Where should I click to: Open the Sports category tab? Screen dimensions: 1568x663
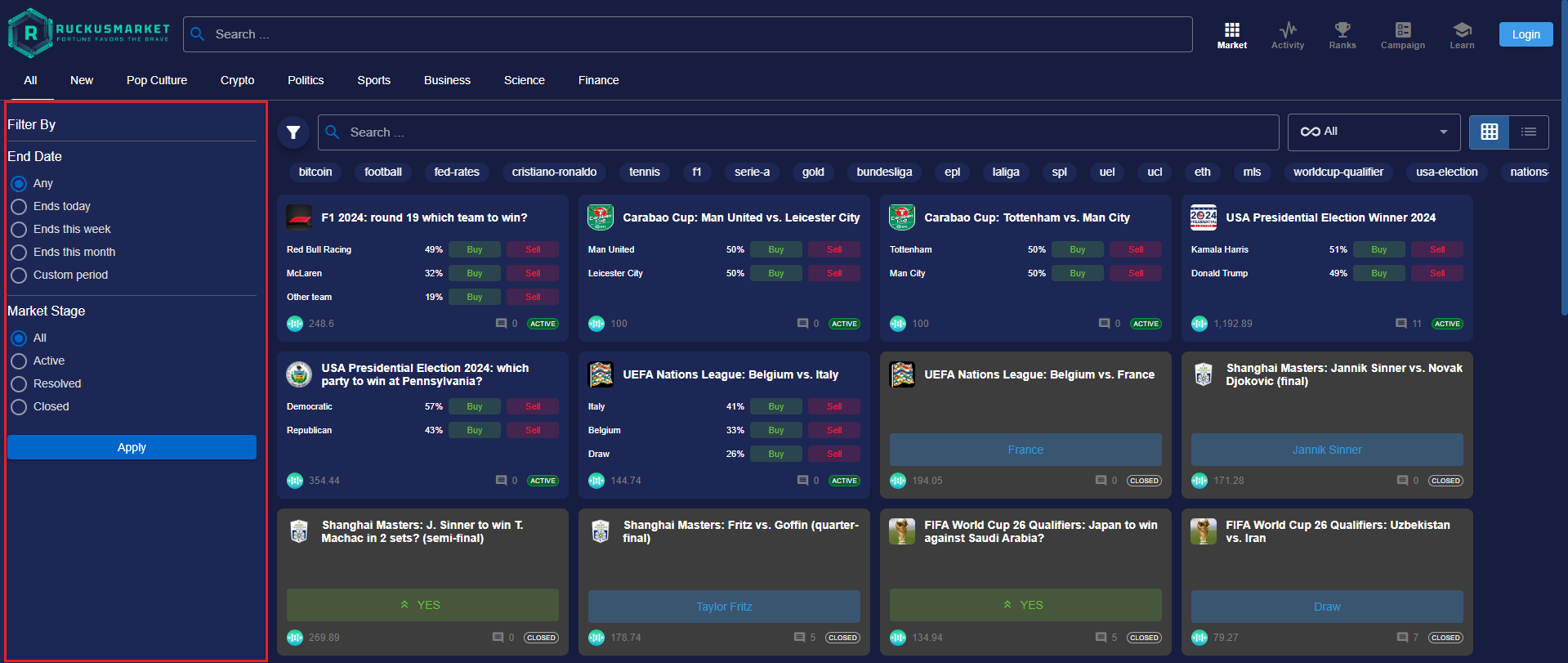(x=373, y=80)
